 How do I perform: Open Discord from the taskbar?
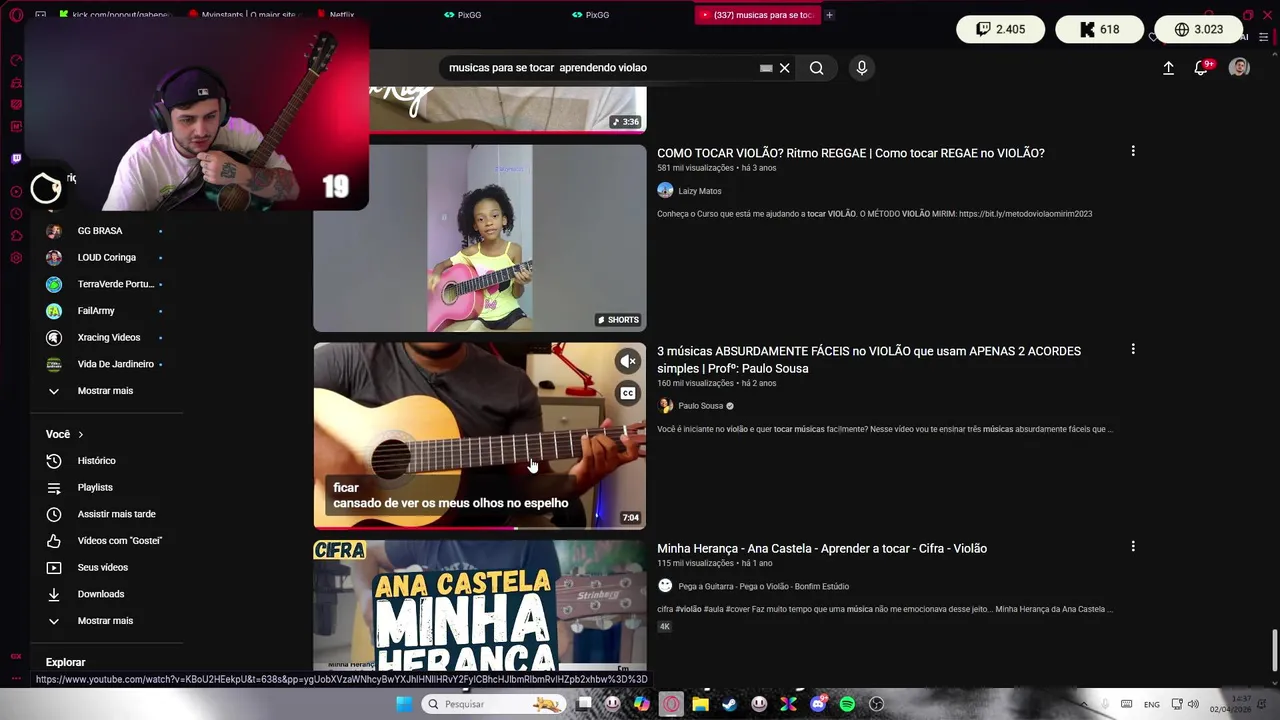[x=818, y=704]
